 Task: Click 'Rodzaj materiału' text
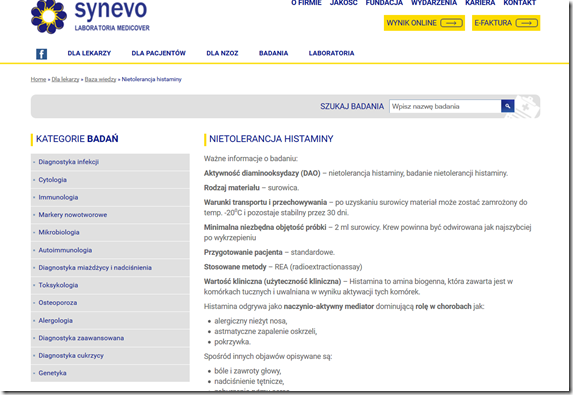(232, 188)
